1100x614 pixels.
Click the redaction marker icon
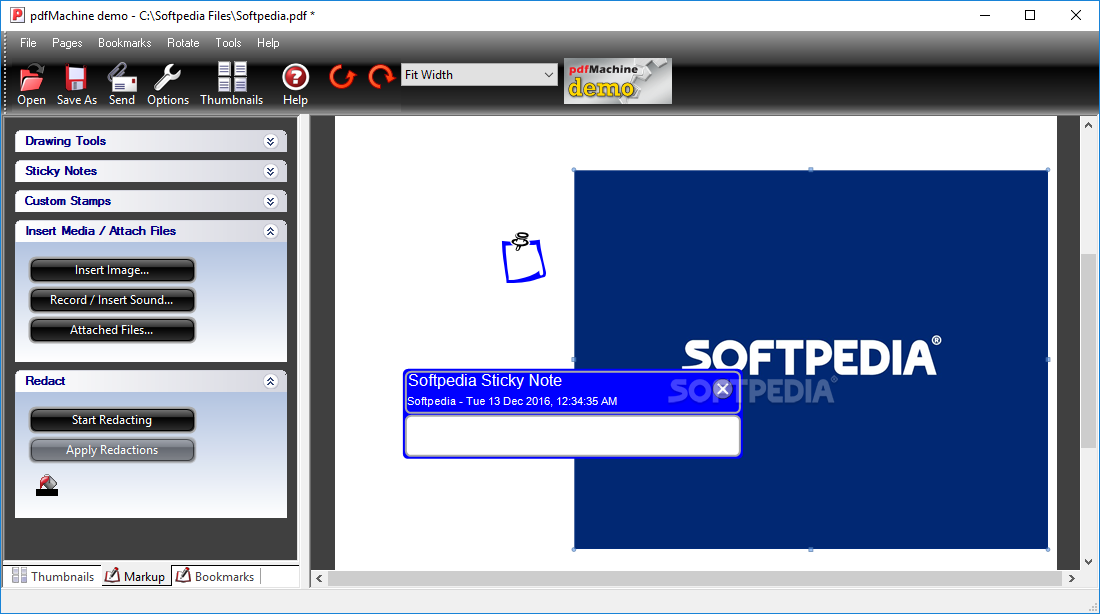[x=47, y=485]
